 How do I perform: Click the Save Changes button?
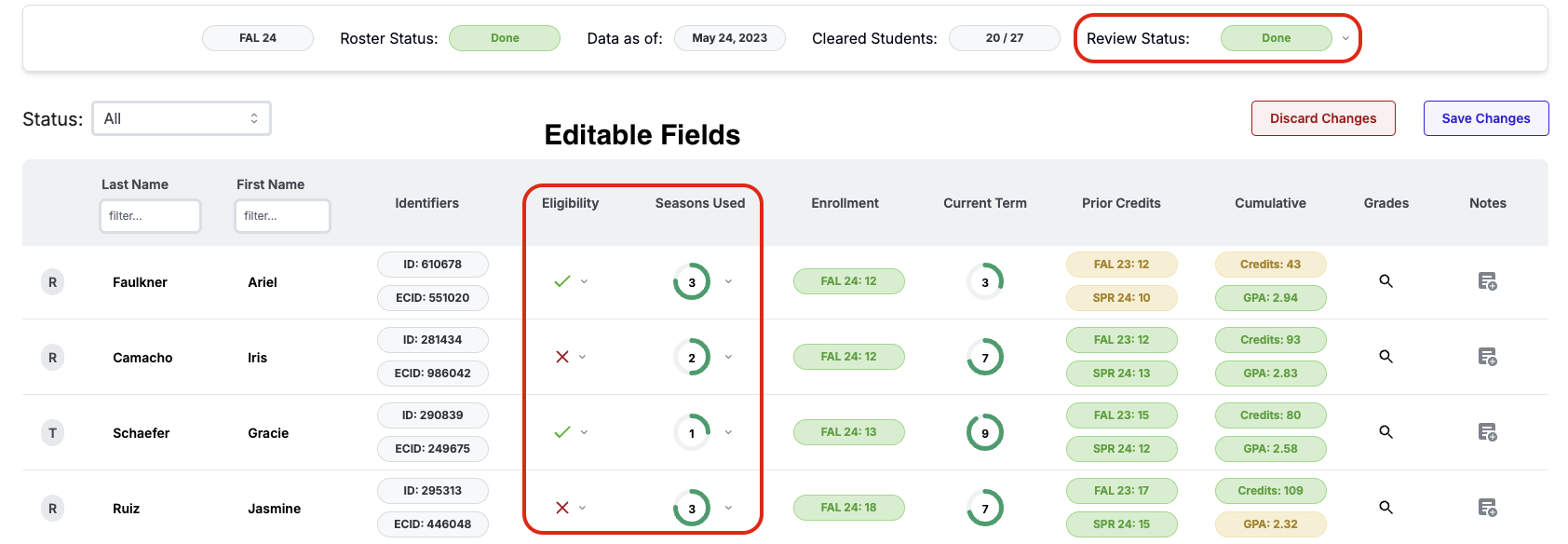click(x=1485, y=118)
